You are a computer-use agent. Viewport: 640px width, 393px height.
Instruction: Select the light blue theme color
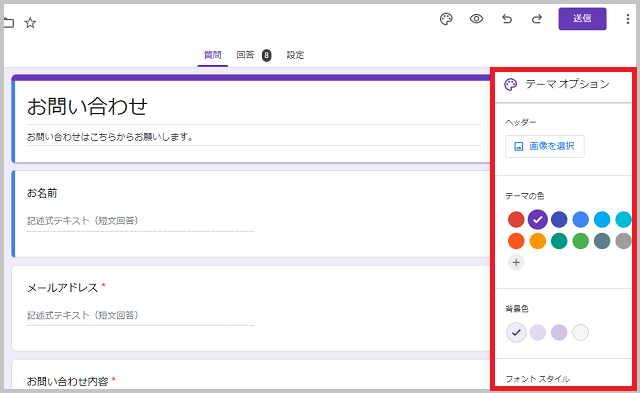coord(602,220)
